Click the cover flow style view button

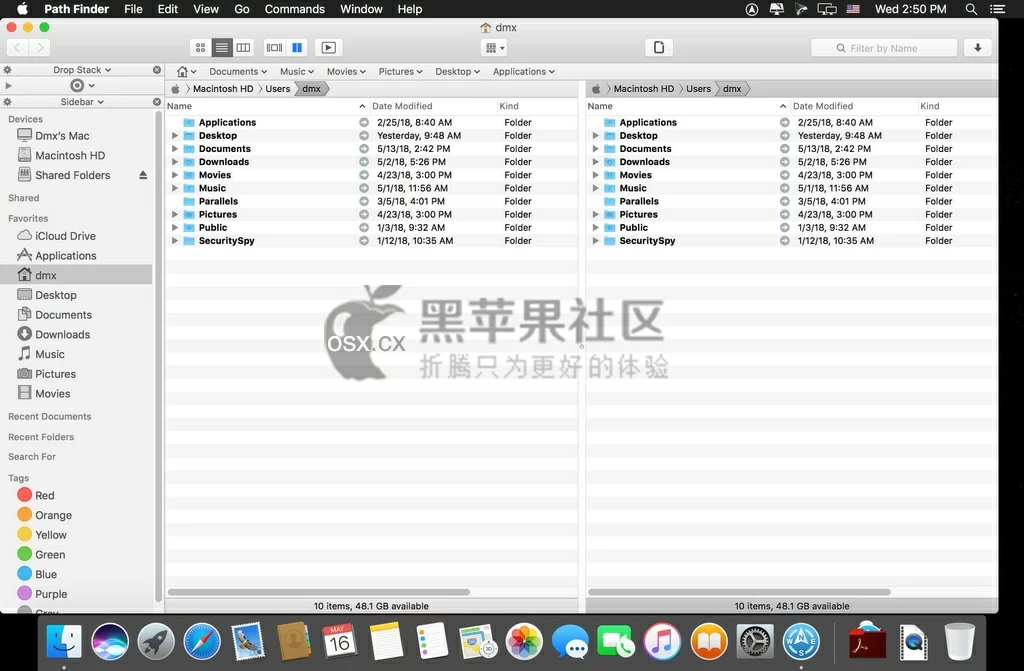275,48
